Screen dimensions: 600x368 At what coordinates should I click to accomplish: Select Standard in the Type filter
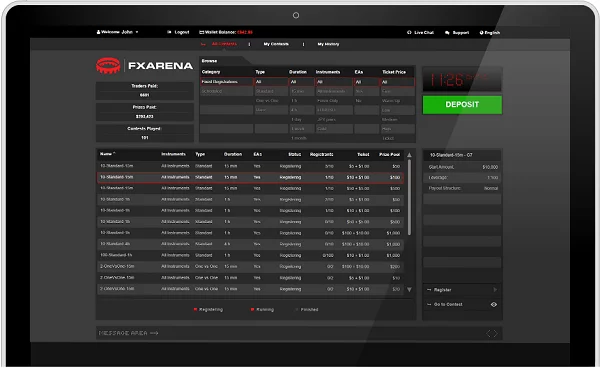click(x=271, y=91)
